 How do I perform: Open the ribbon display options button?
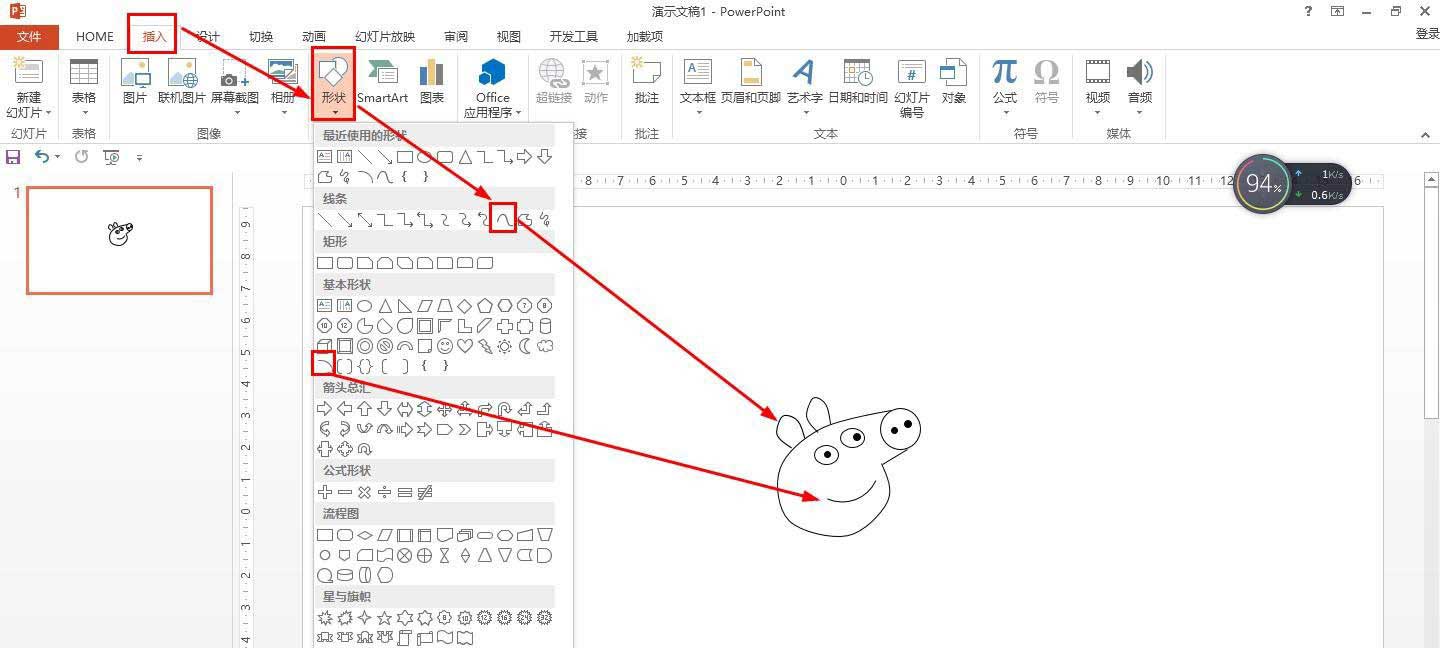click(x=1337, y=11)
